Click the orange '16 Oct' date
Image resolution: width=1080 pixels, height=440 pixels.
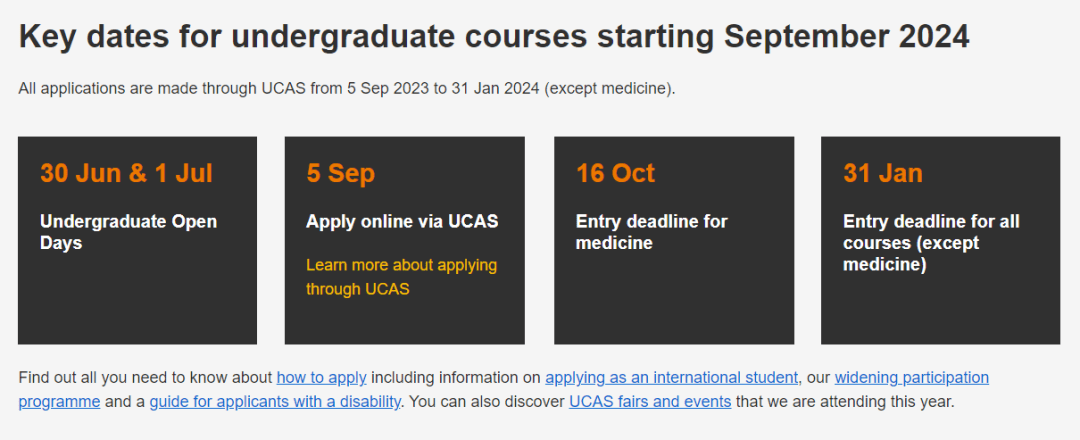[615, 173]
